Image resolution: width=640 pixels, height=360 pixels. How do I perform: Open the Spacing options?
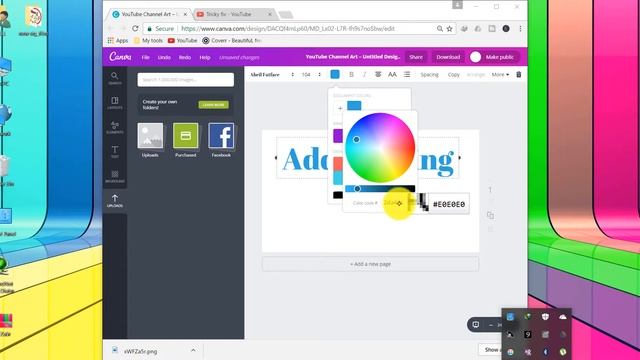pos(429,75)
